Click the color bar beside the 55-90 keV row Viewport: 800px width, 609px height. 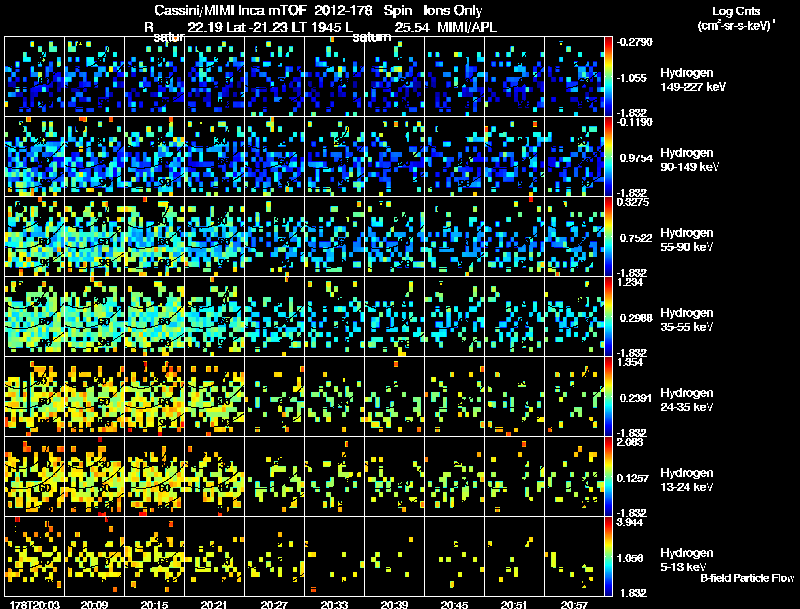coord(608,237)
